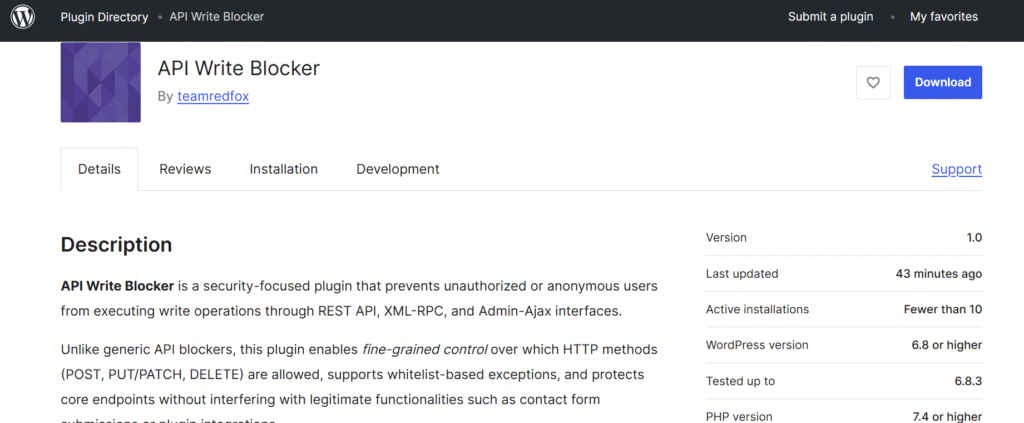Click '43 minutes ago' value

click(x=939, y=274)
